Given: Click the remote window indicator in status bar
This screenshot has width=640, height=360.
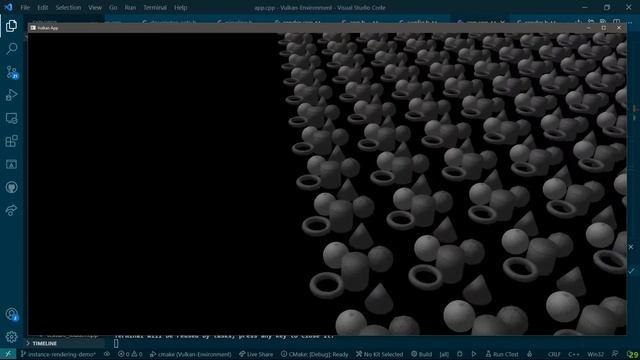Looking at the screenshot, I should pos(8,354).
